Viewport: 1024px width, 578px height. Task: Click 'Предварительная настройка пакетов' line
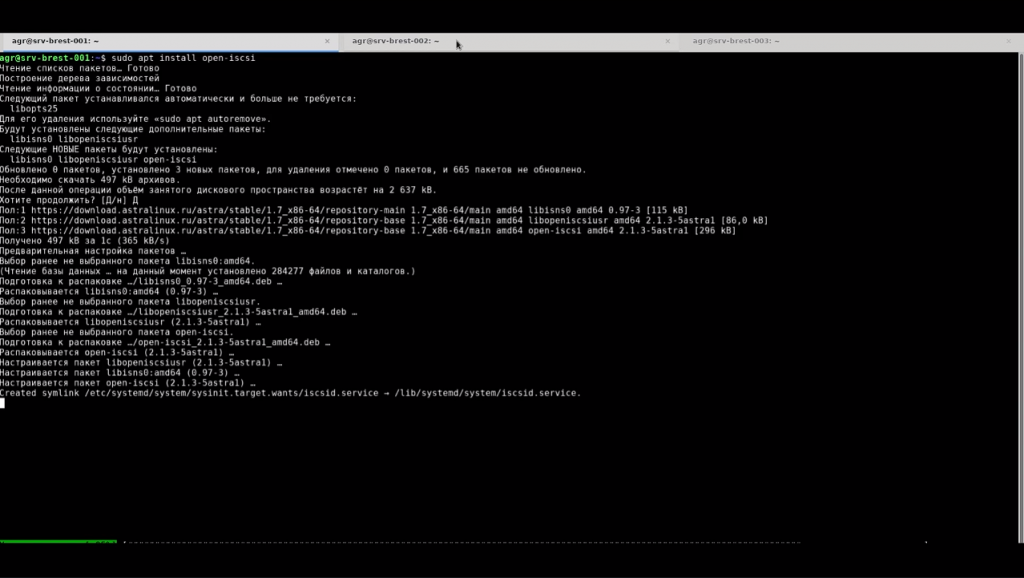[x=93, y=251]
